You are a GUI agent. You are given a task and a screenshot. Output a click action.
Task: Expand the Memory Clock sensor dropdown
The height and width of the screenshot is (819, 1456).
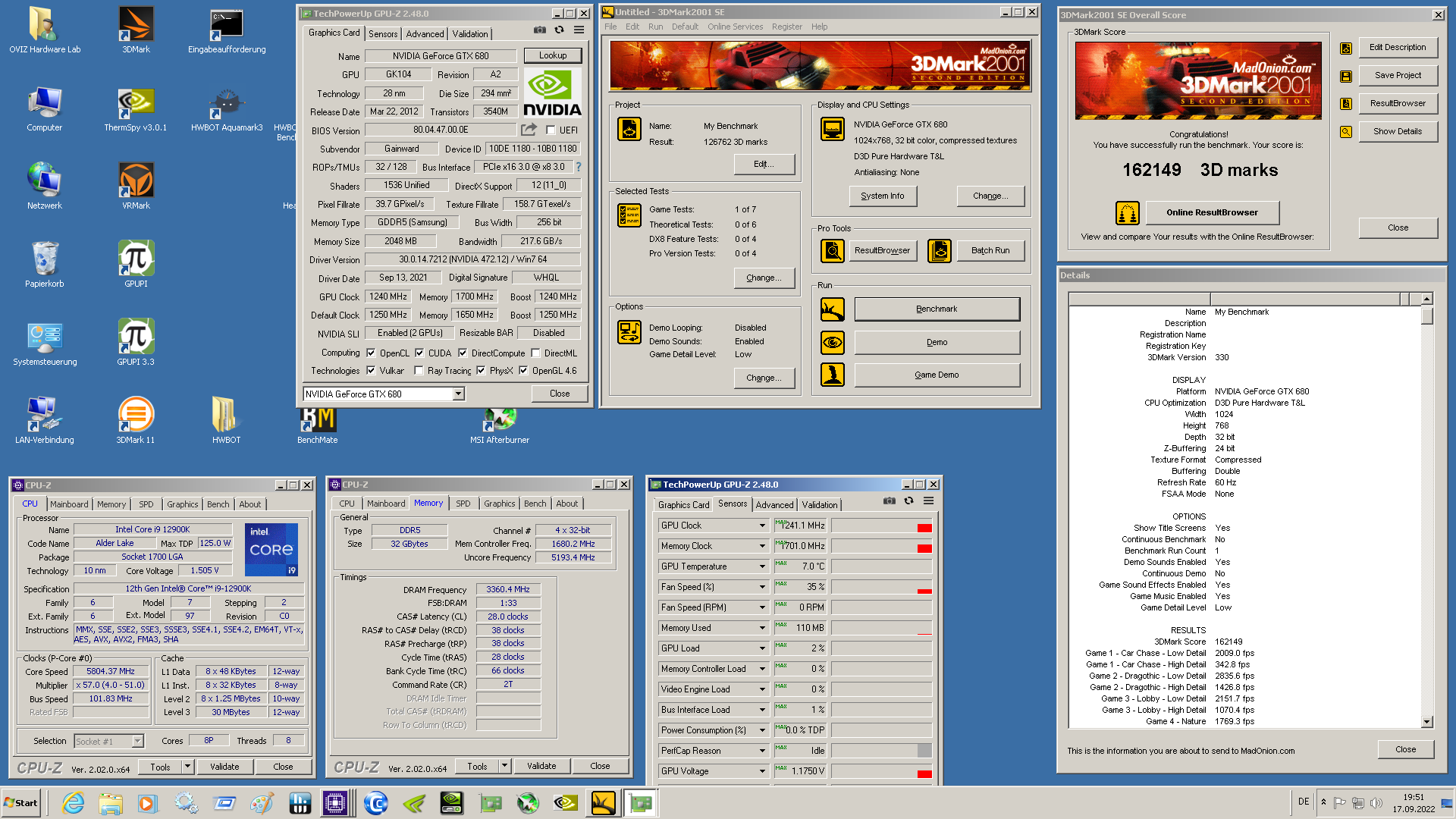(762, 546)
